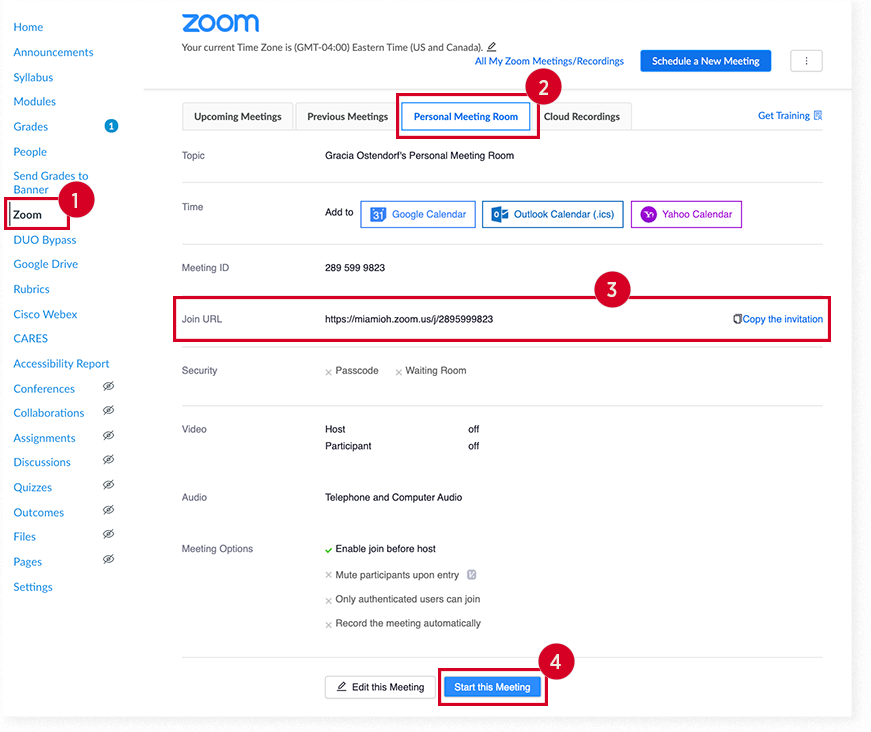
Task: Open course Settings
Action: 33,587
